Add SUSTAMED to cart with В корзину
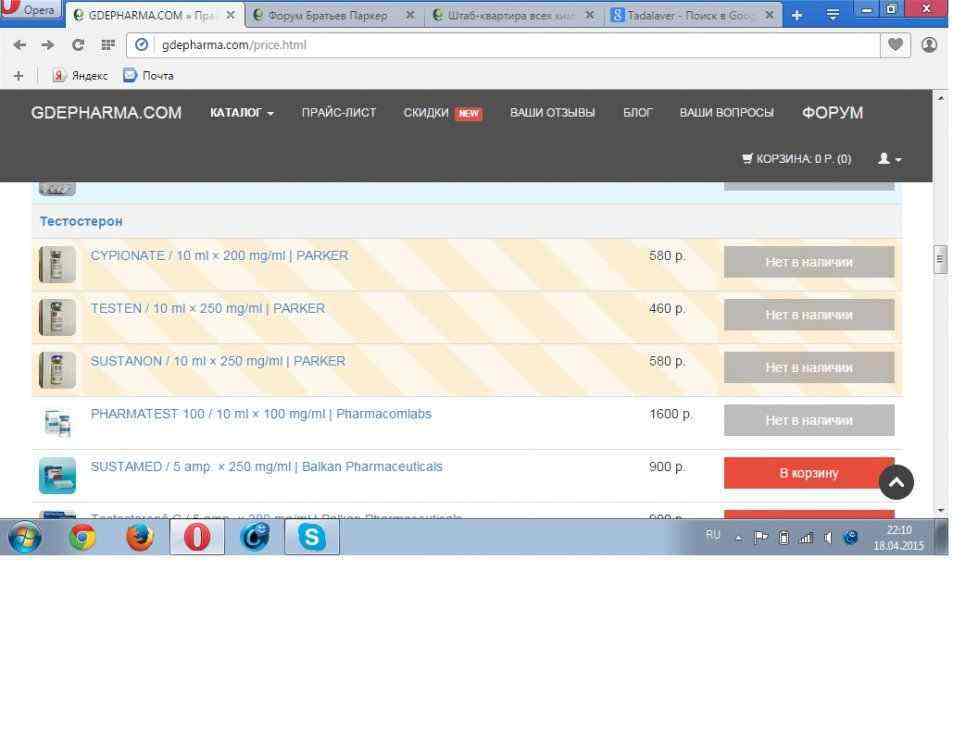Viewport: 978px width, 733px height. (808, 473)
